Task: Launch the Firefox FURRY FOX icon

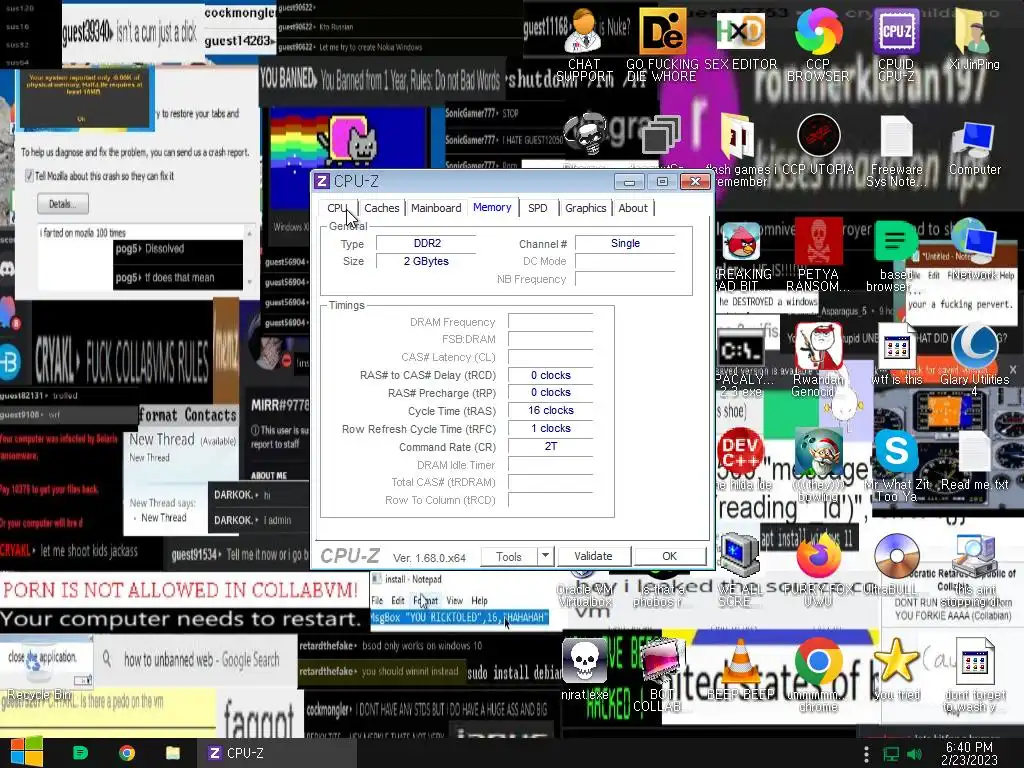Action: pos(818,555)
